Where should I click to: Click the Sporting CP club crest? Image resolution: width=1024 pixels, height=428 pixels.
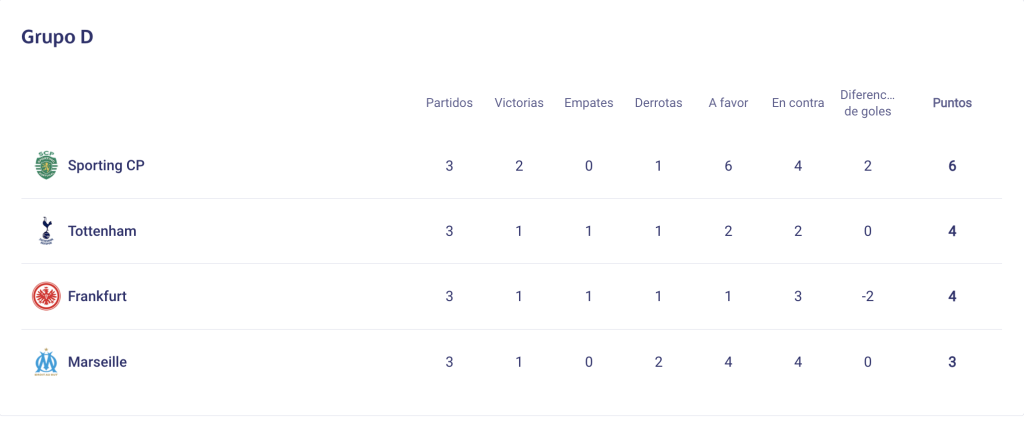(46, 166)
